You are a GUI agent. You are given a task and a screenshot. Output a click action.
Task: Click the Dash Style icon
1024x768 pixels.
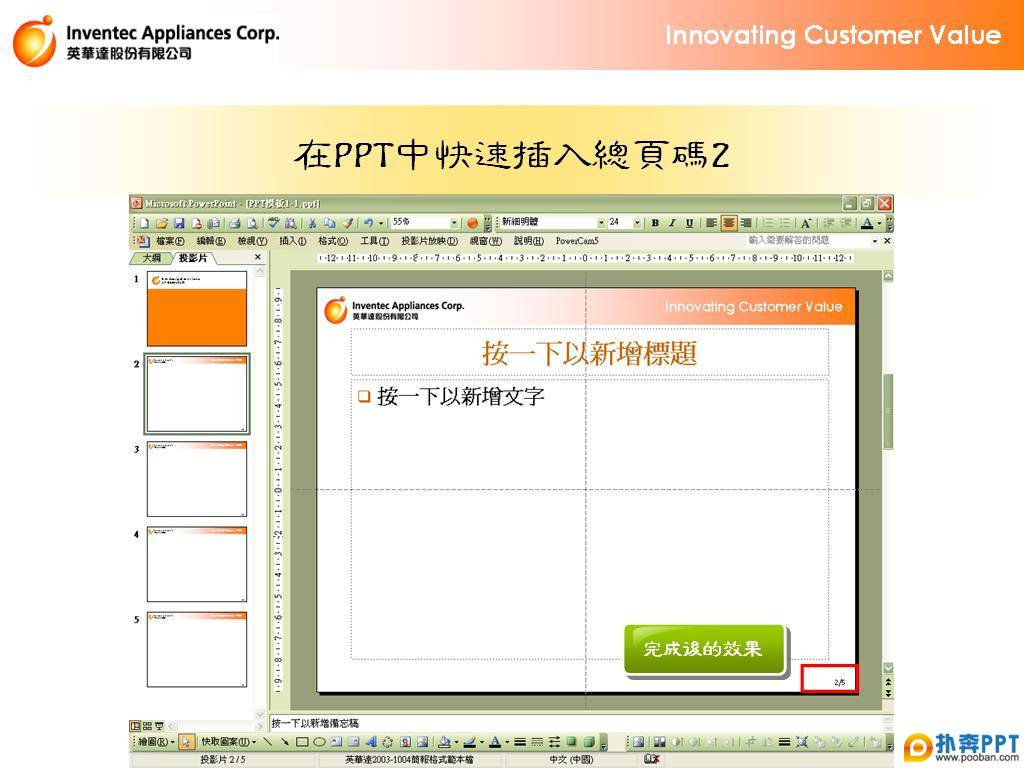click(537, 742)
